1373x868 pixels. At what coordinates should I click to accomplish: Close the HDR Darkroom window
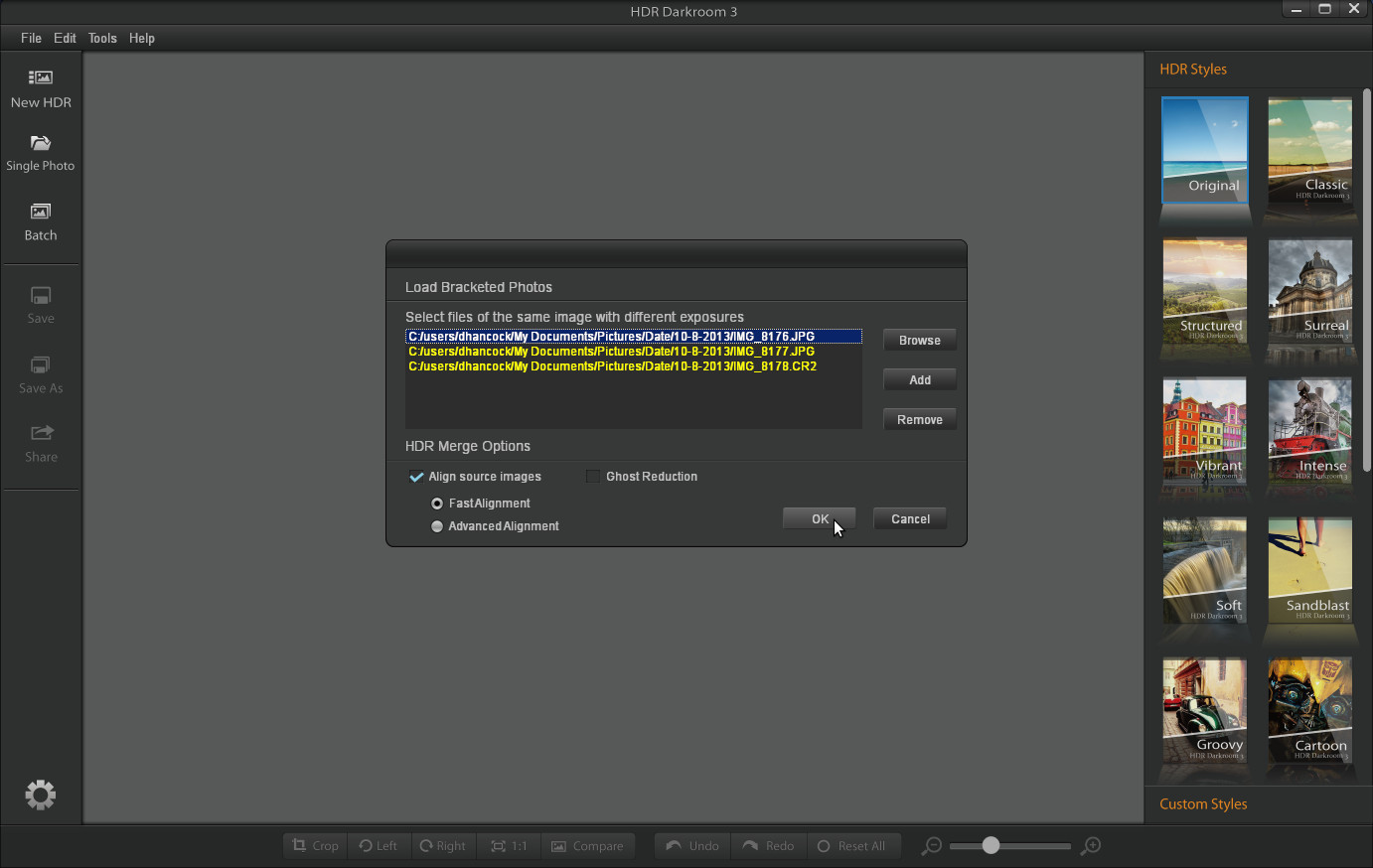pyautogui.click(x=1354, y=10)
